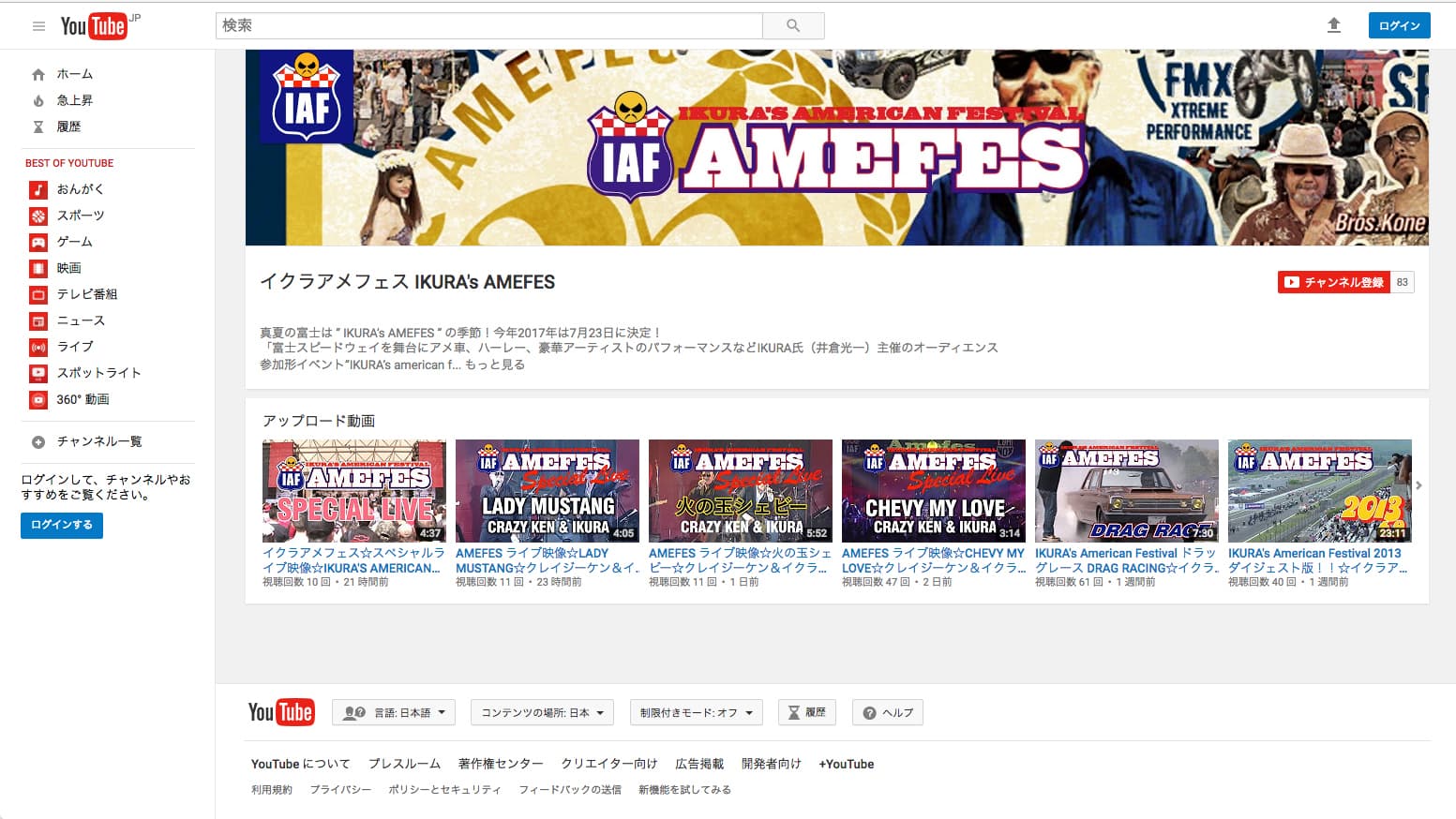Click the blue ログイン button at top right
1456x819 pixels.
click(1399, 26)
